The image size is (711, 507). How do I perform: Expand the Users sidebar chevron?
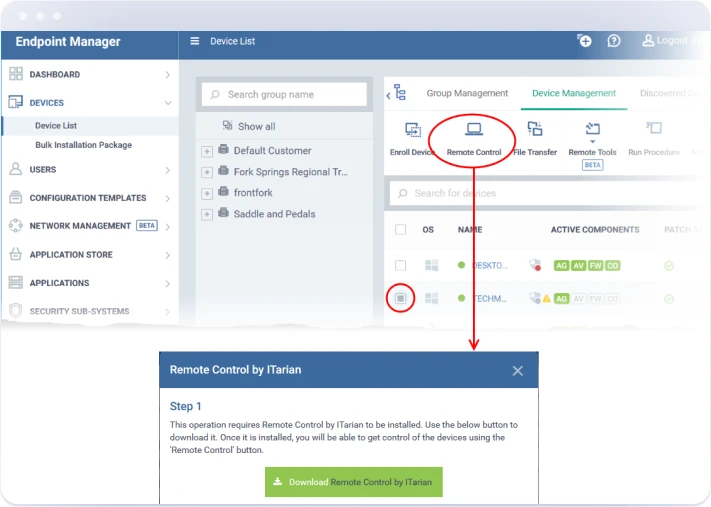pos(168,170)
